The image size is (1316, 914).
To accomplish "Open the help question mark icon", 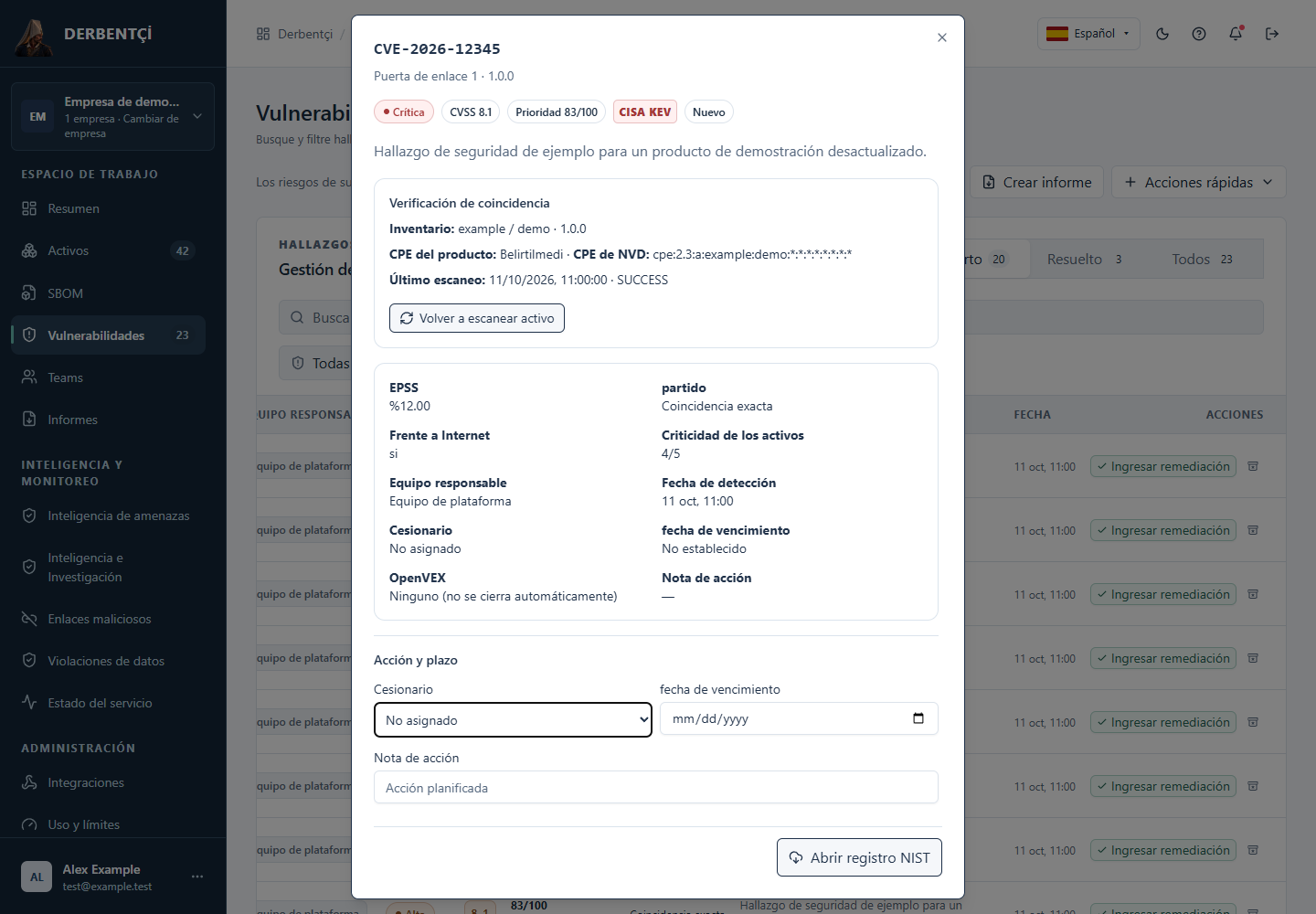I will pos(1199,34).
